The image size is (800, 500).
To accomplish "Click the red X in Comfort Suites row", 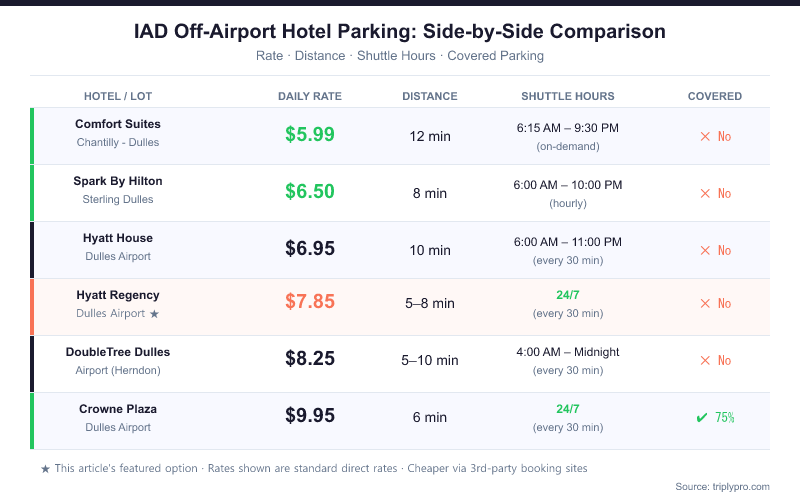I will tap(705, 136).
